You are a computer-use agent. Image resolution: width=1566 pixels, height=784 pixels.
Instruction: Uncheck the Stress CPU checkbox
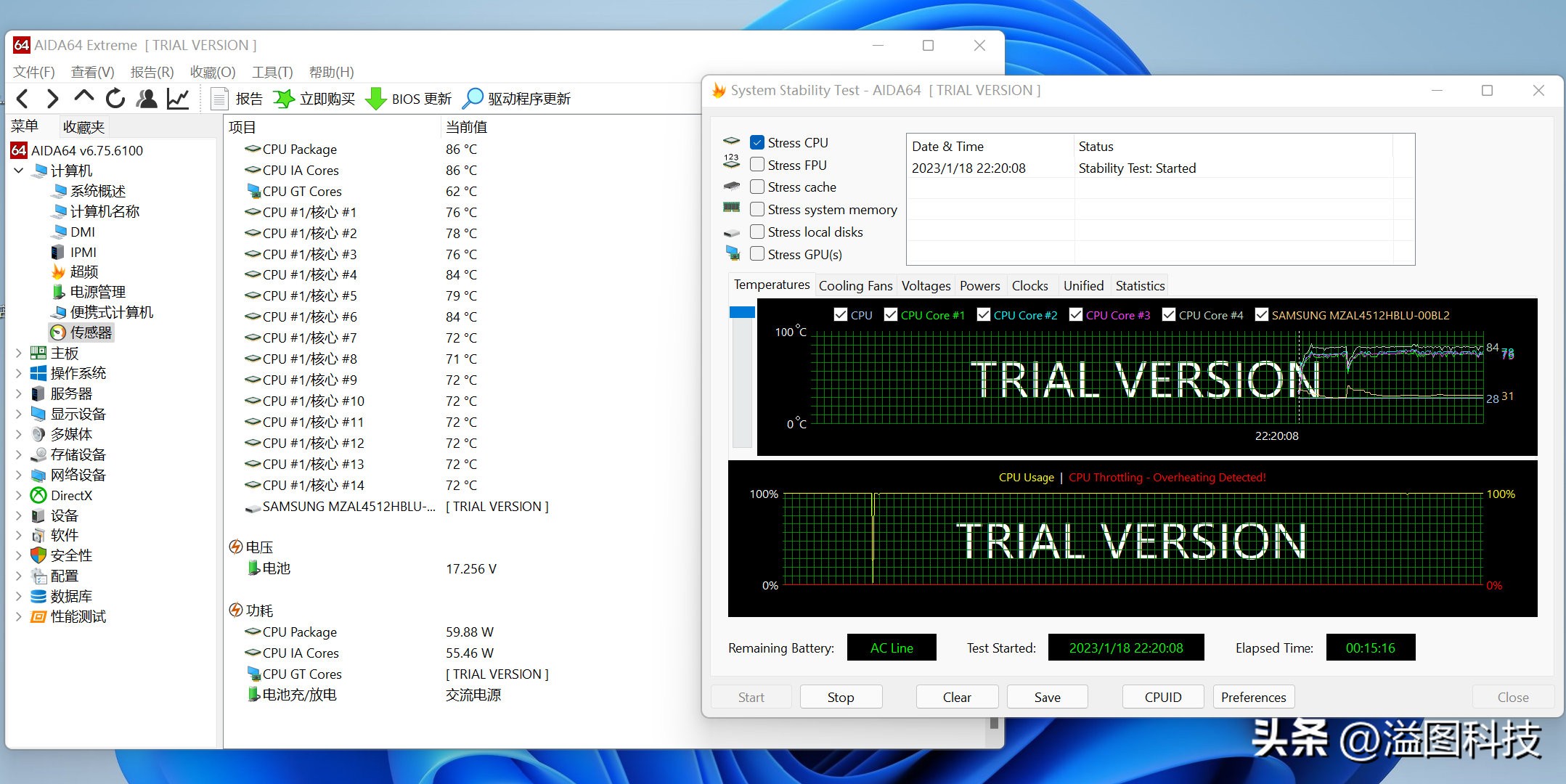coord(757,143)
